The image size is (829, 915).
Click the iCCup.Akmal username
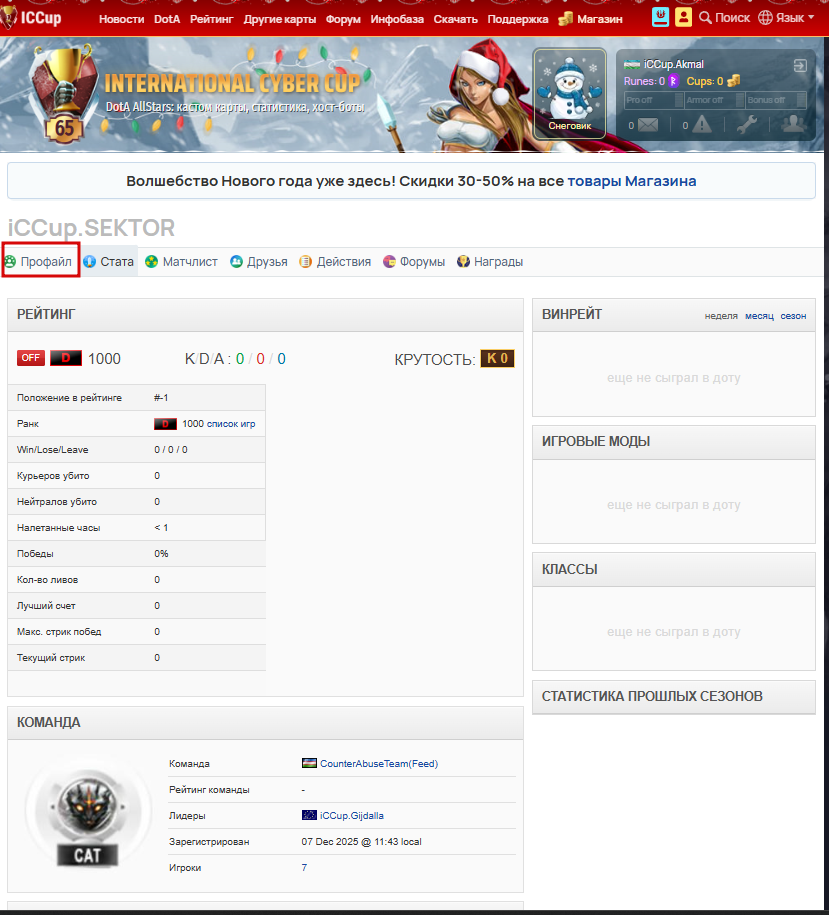(673, 64)
